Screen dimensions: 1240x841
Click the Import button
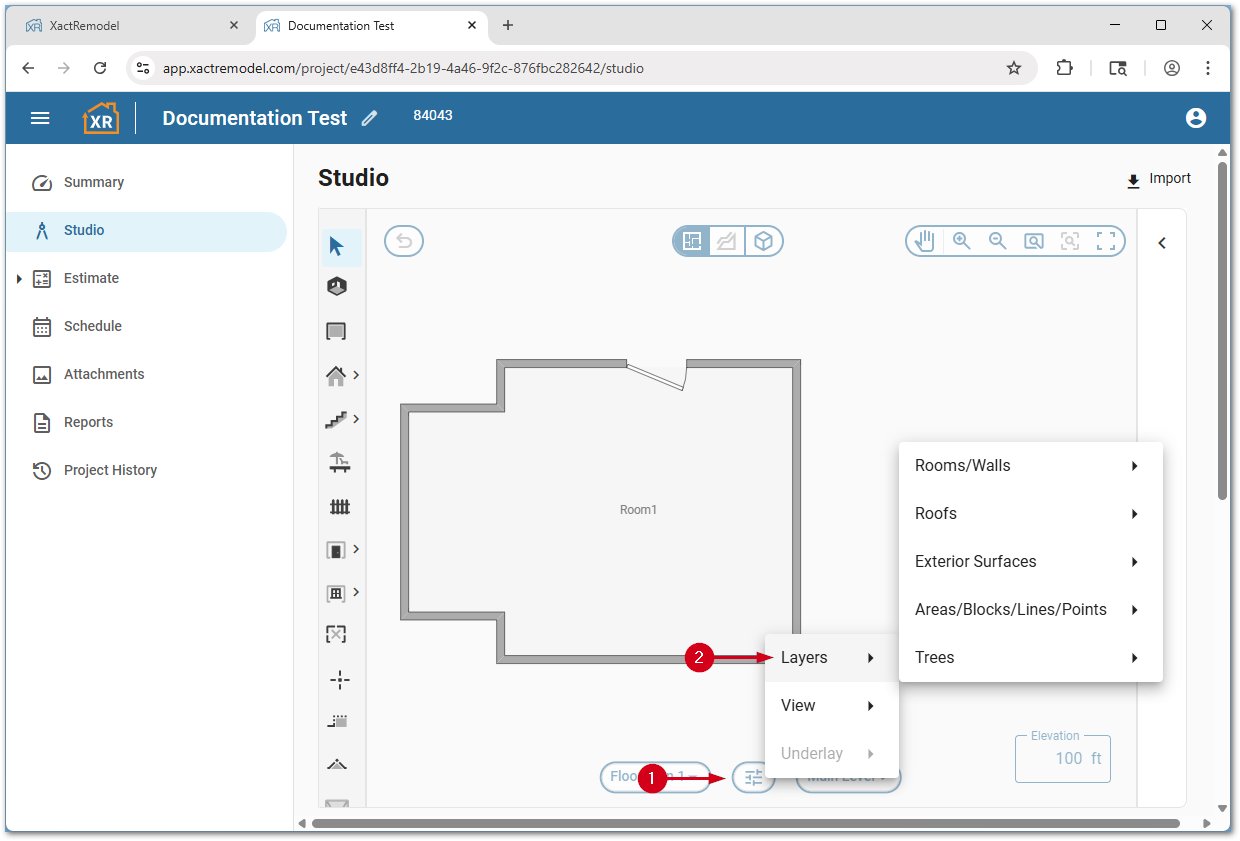pyautogui.click(x=1158, y=179)
